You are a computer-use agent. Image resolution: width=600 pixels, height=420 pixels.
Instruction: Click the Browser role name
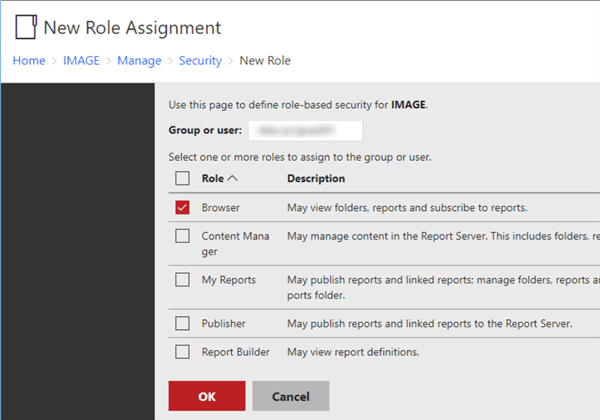point(221,208)
